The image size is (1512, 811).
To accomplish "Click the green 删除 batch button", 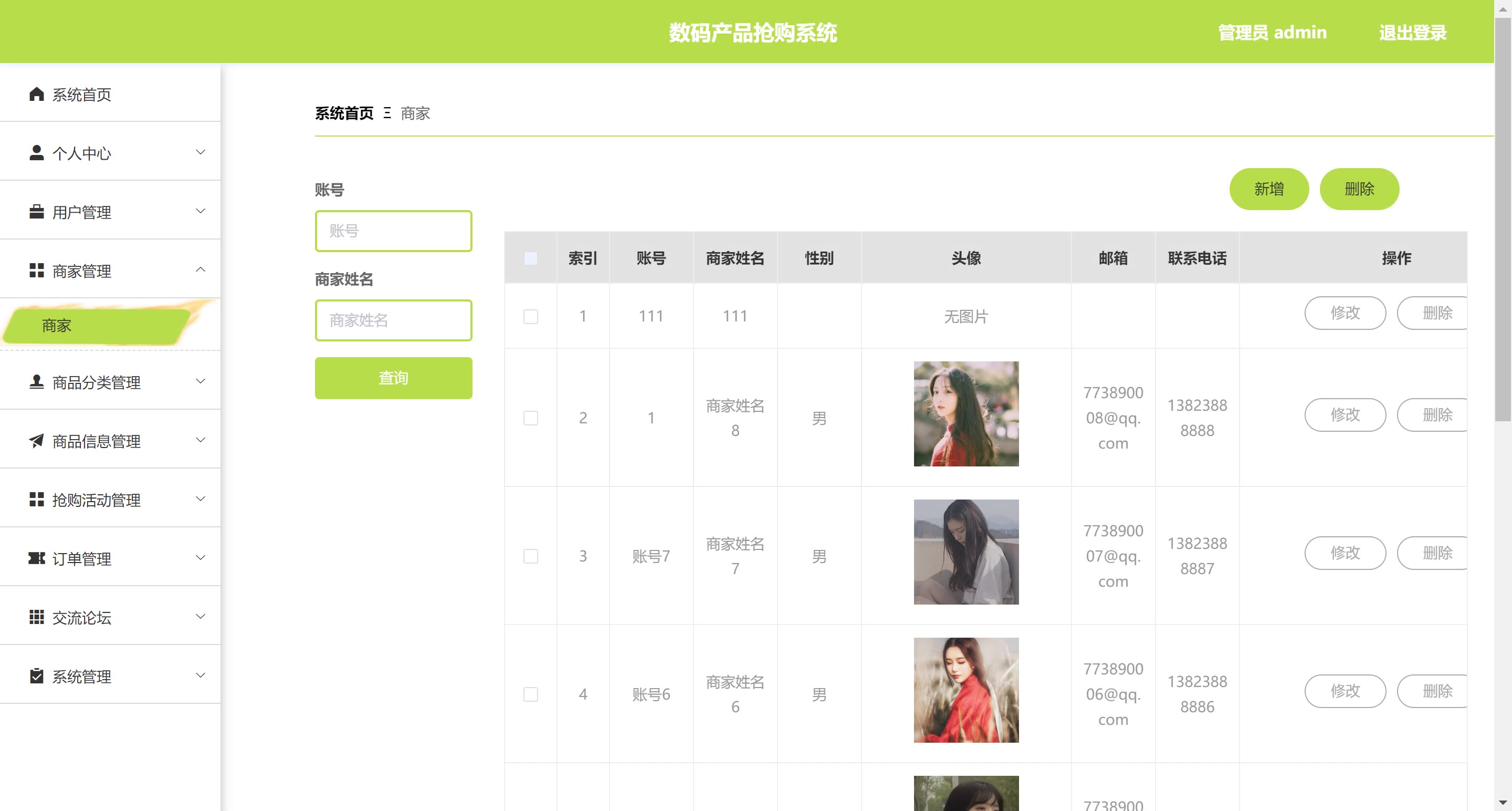I will (x=1359, y=189).
